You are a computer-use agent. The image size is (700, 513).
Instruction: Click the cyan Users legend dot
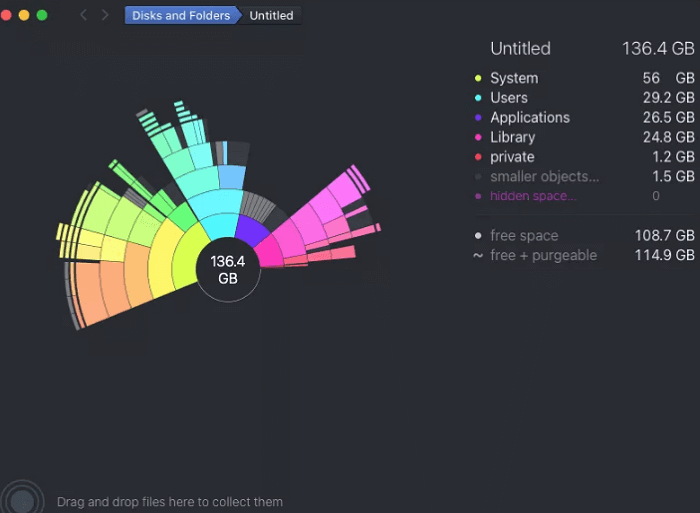478,98
